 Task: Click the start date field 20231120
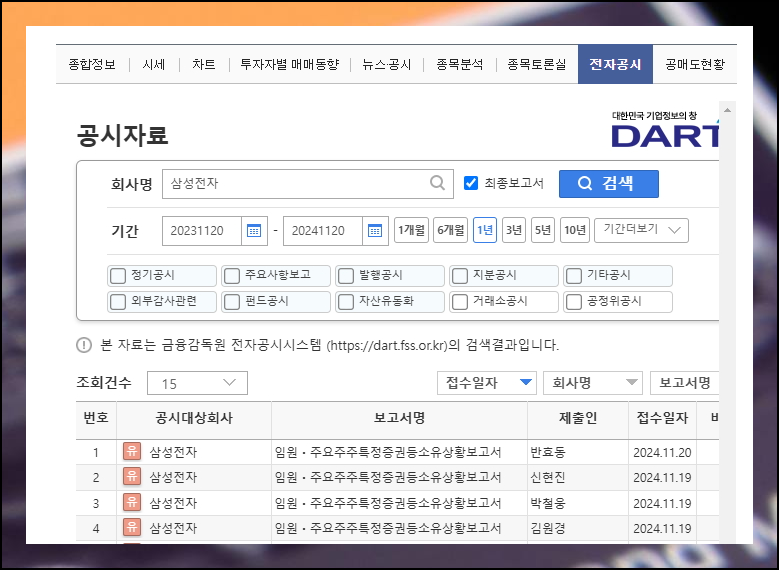202,231
